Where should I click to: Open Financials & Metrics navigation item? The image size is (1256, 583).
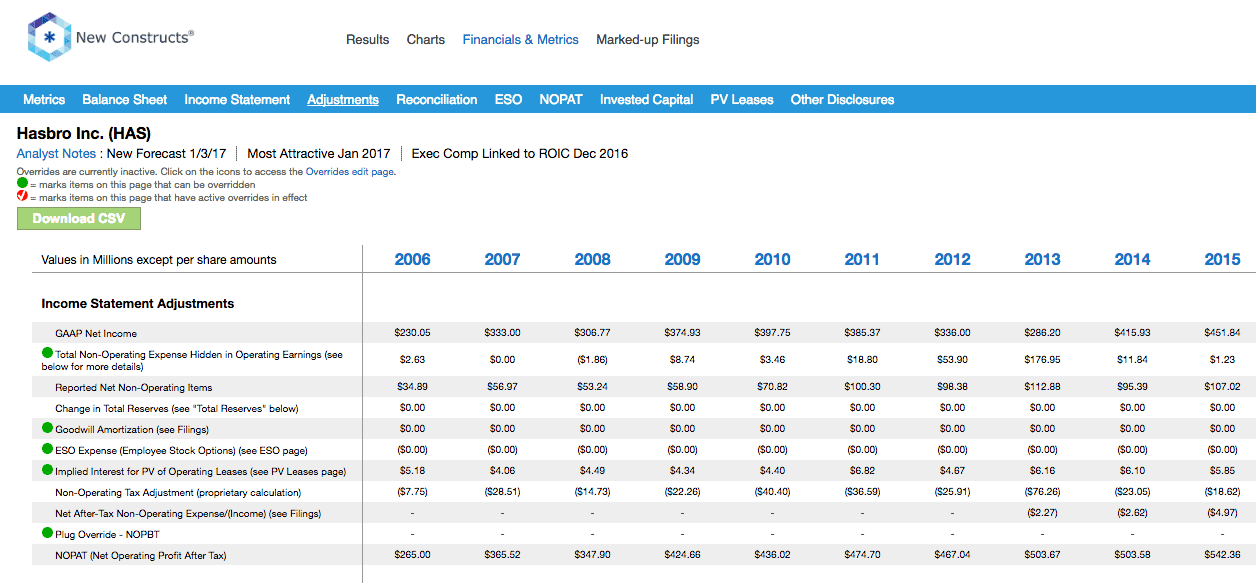click(520, 40)
